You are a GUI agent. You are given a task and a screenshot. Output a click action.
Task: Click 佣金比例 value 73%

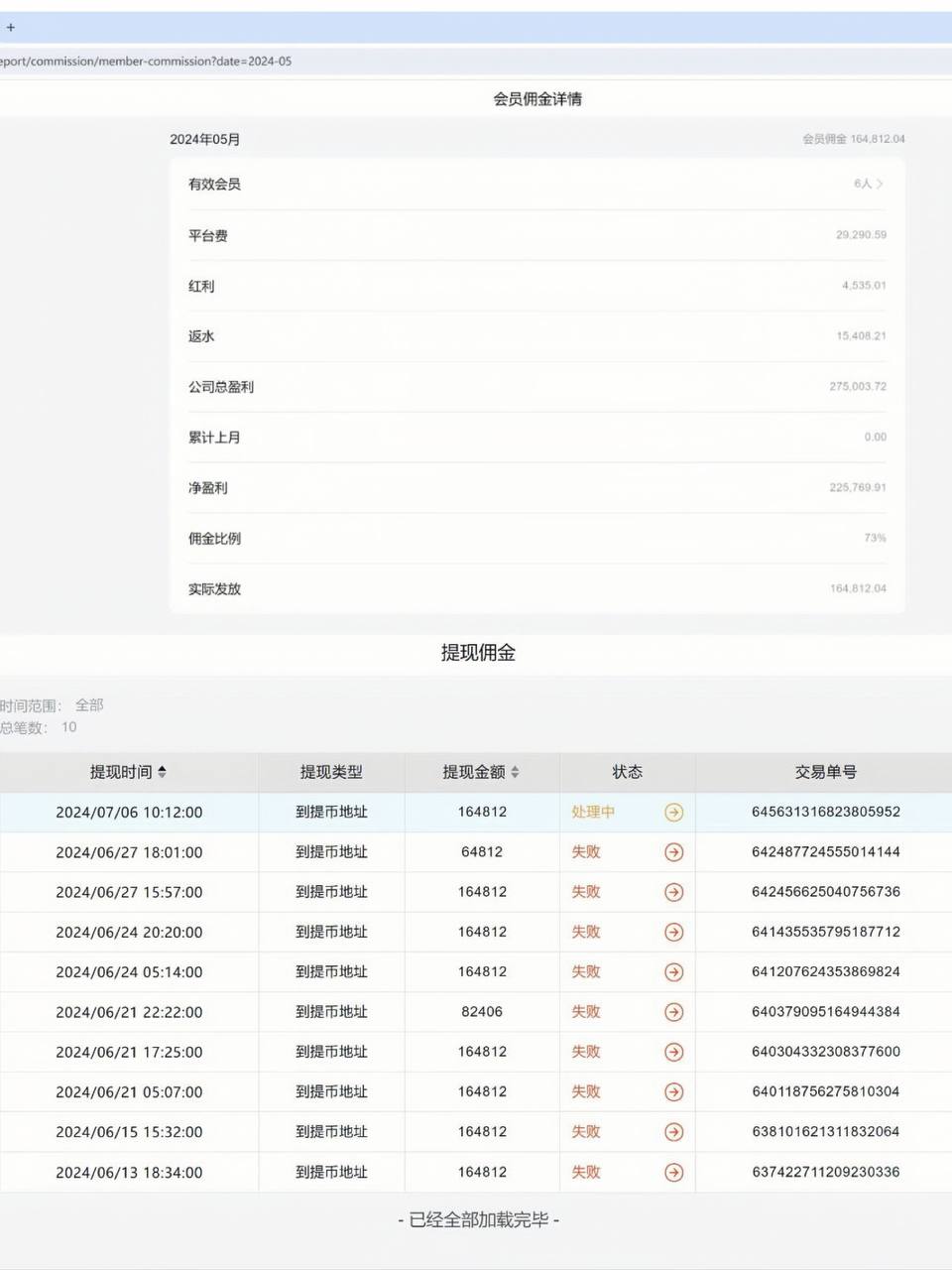[x=875, y=538]
